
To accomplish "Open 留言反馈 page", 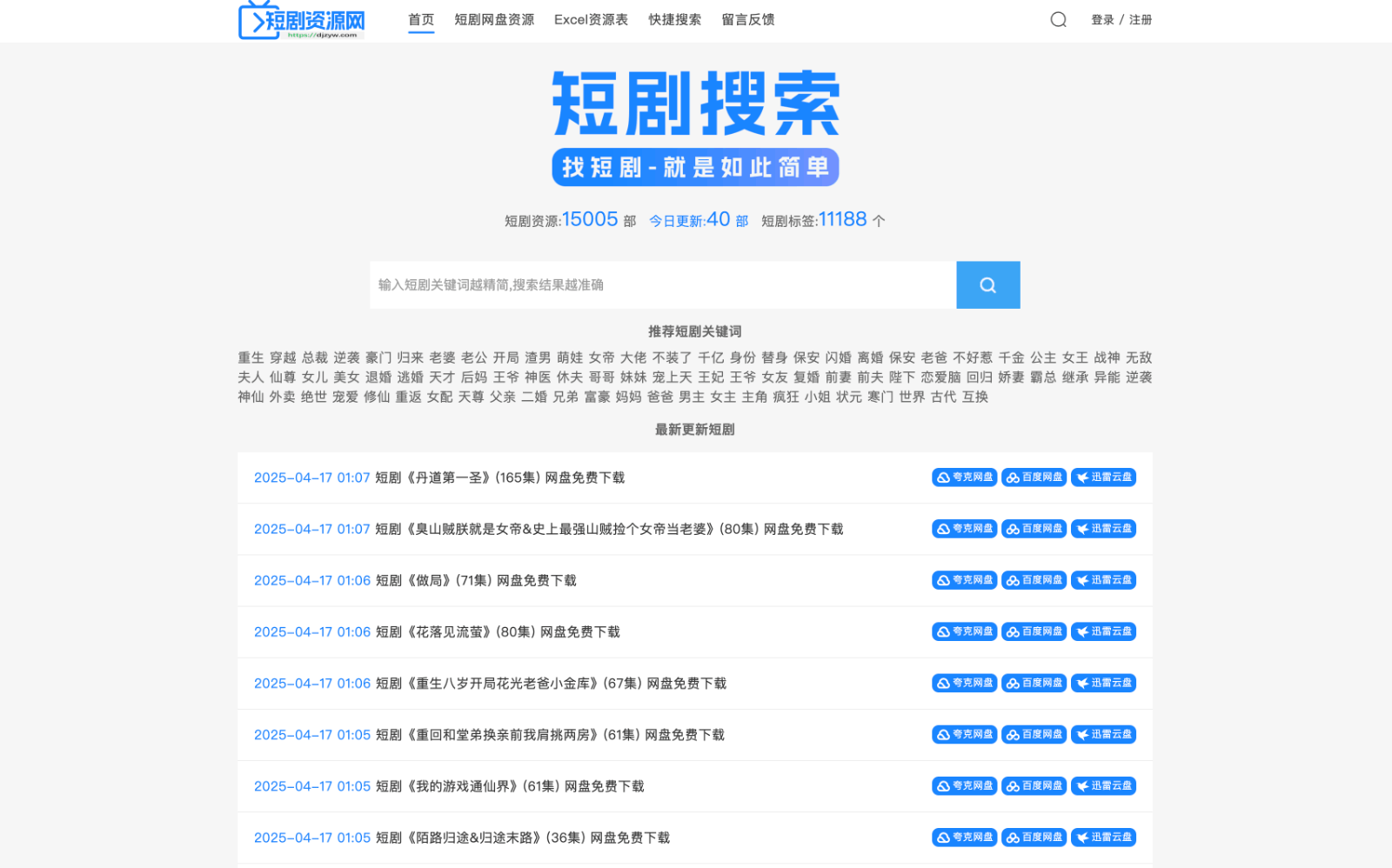I will 747,19.
